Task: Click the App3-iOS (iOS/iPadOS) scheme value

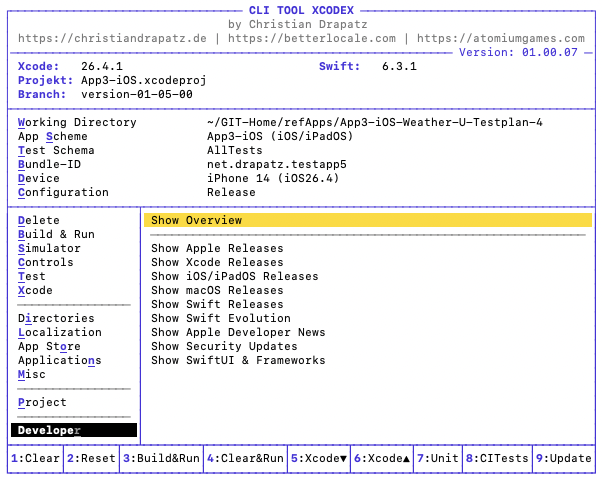Action: (280, 136)
